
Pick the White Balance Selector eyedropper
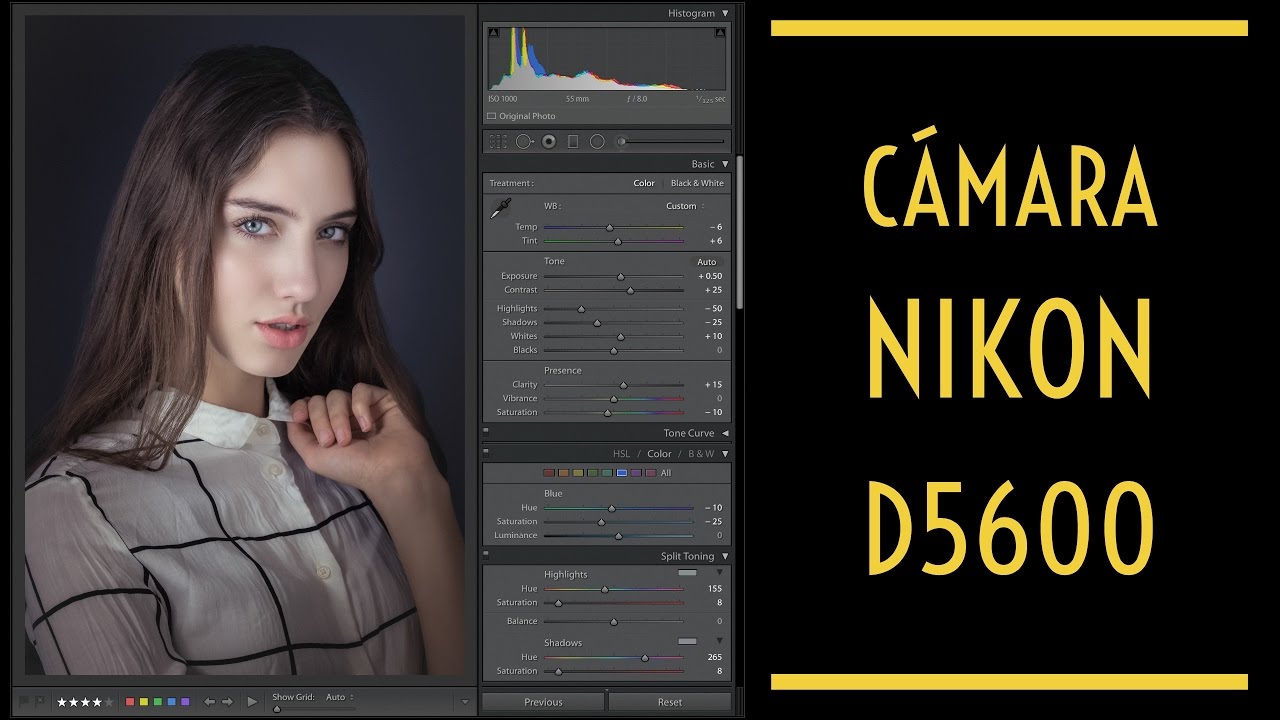499,209
